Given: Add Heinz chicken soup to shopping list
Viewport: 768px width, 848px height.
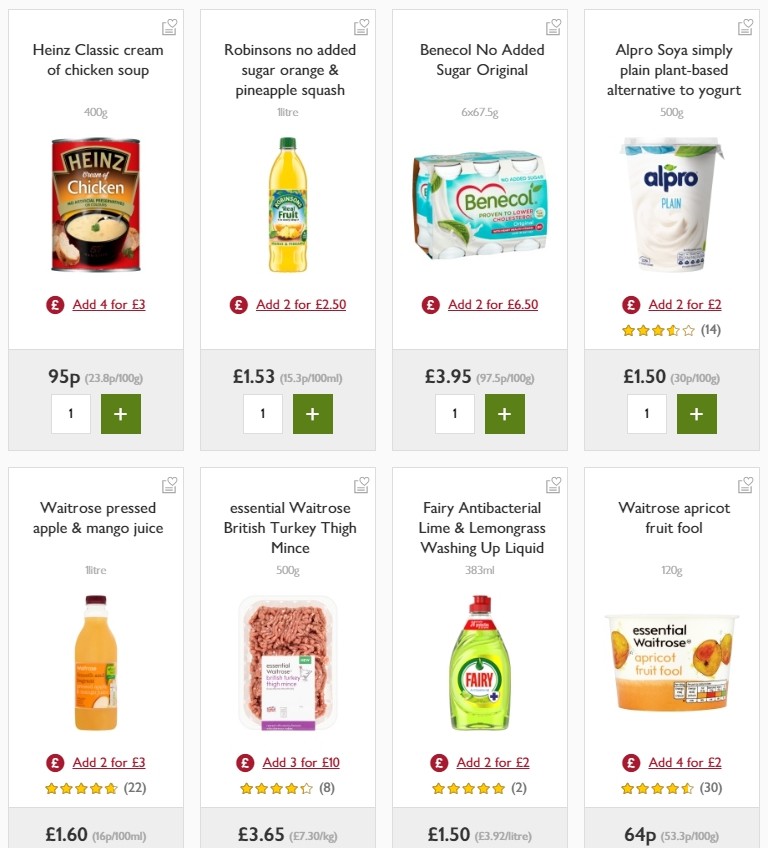Looking at the screenshot, I should coord(170,25).
